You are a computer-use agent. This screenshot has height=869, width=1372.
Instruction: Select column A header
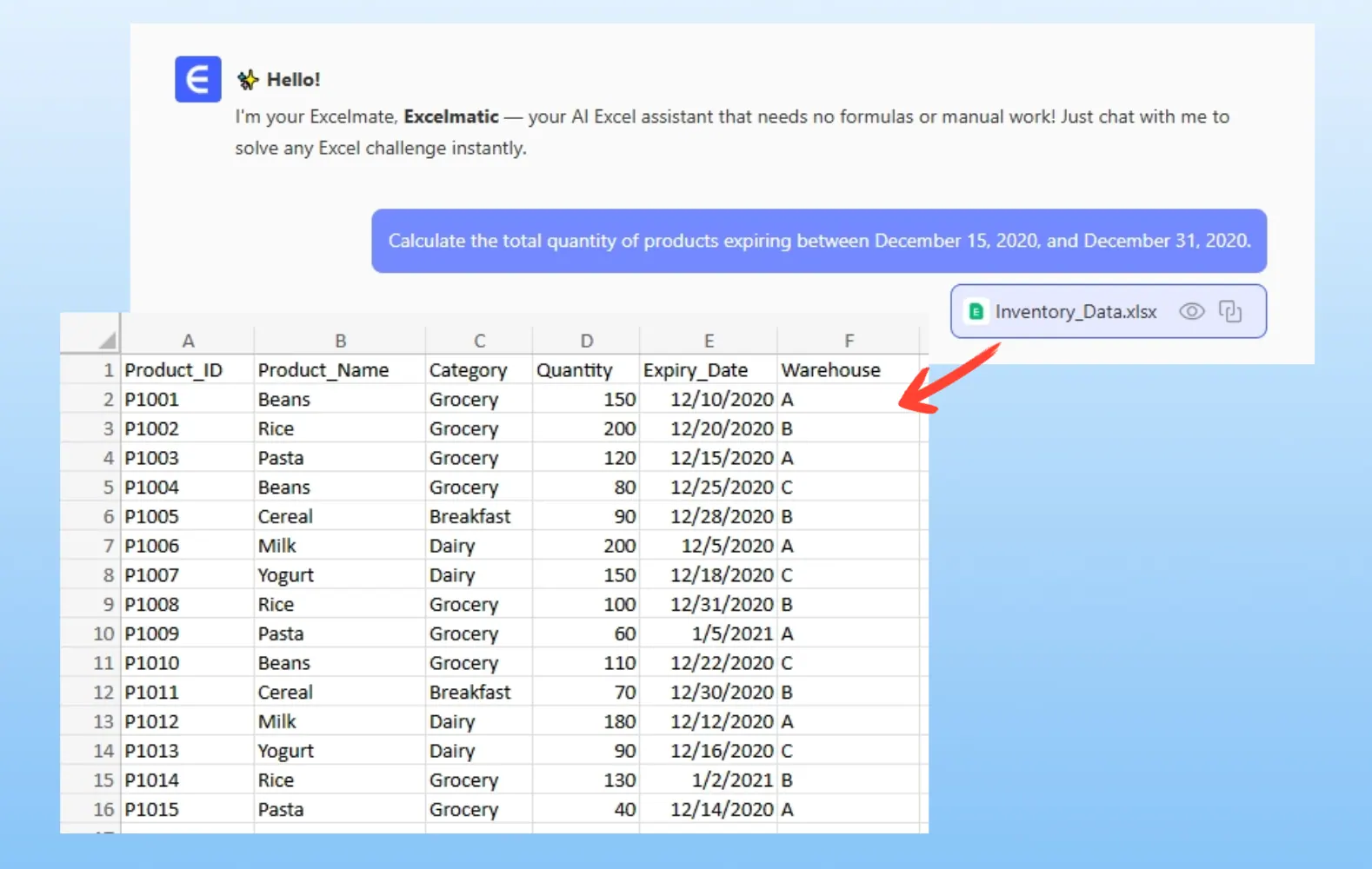coord(188,341)
